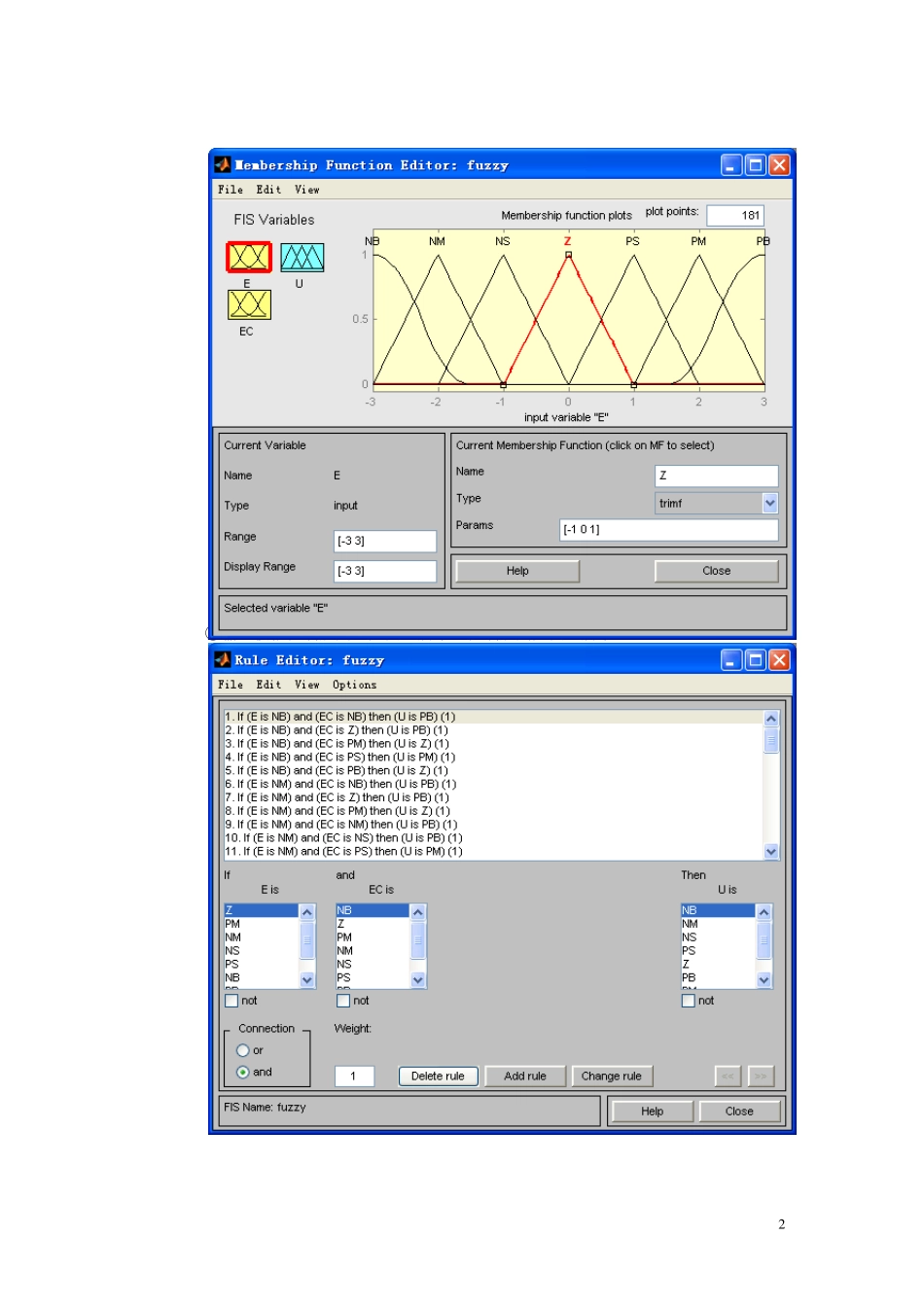Click the Range input field
This screenshot has width=924, height=1307.
click(x=385, y=541)
